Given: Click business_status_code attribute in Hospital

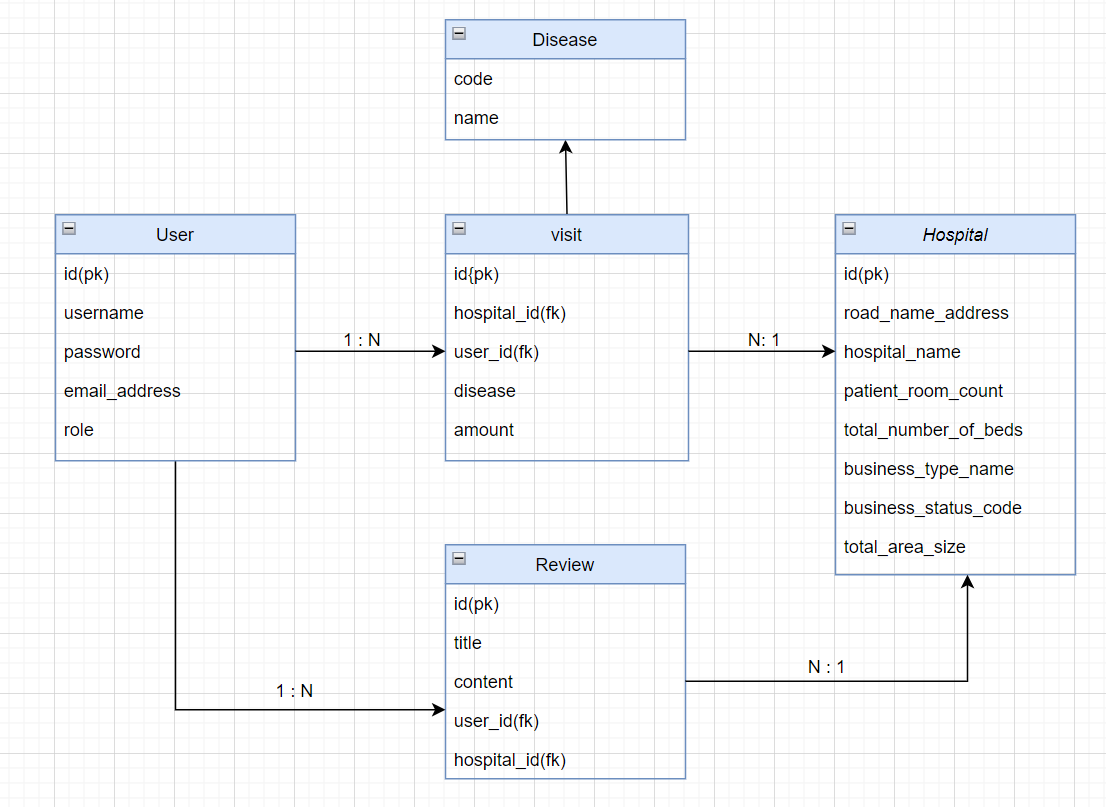Looking at the screenshot, I should [933, 508].
